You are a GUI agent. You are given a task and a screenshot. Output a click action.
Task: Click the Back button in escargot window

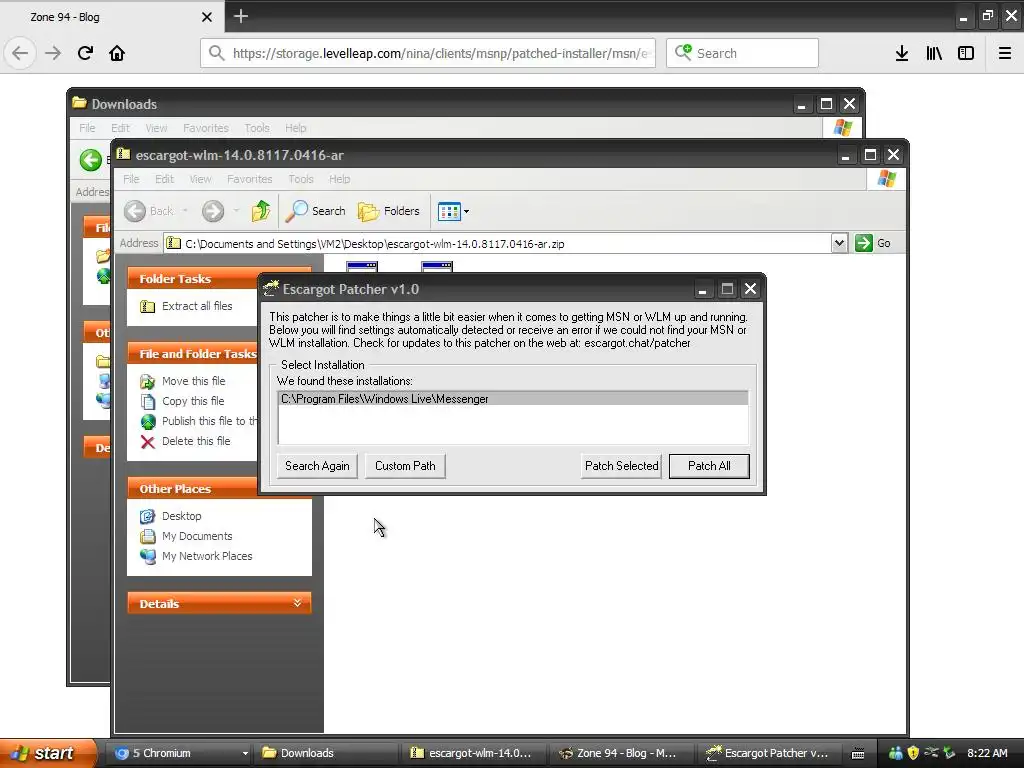[149, 211]
